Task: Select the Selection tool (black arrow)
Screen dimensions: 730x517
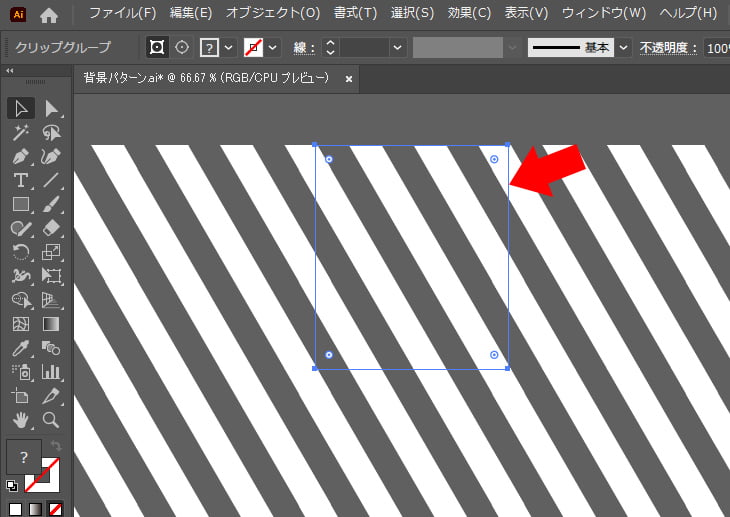Action: 21,108
